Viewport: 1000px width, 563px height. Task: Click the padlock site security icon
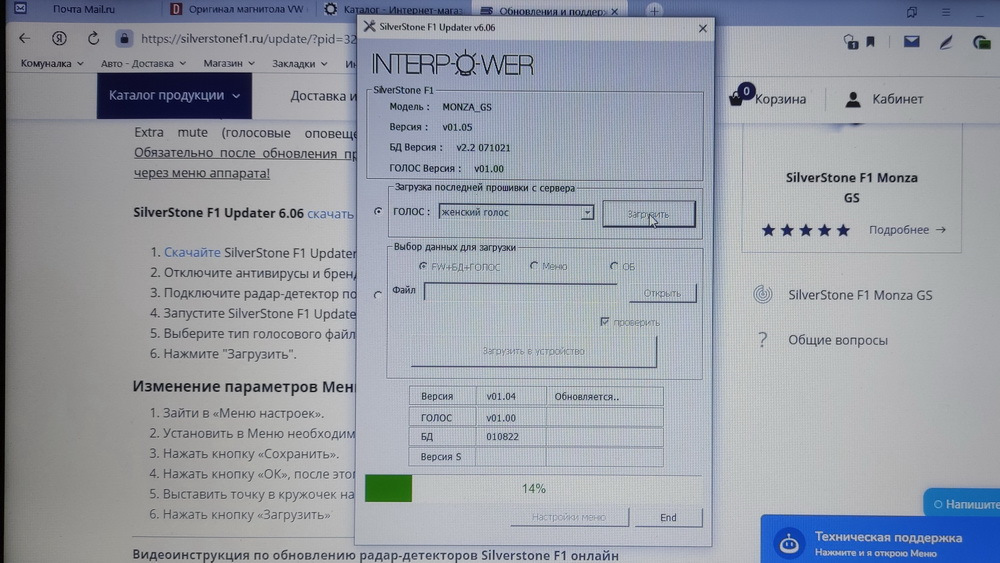point(124,38)
